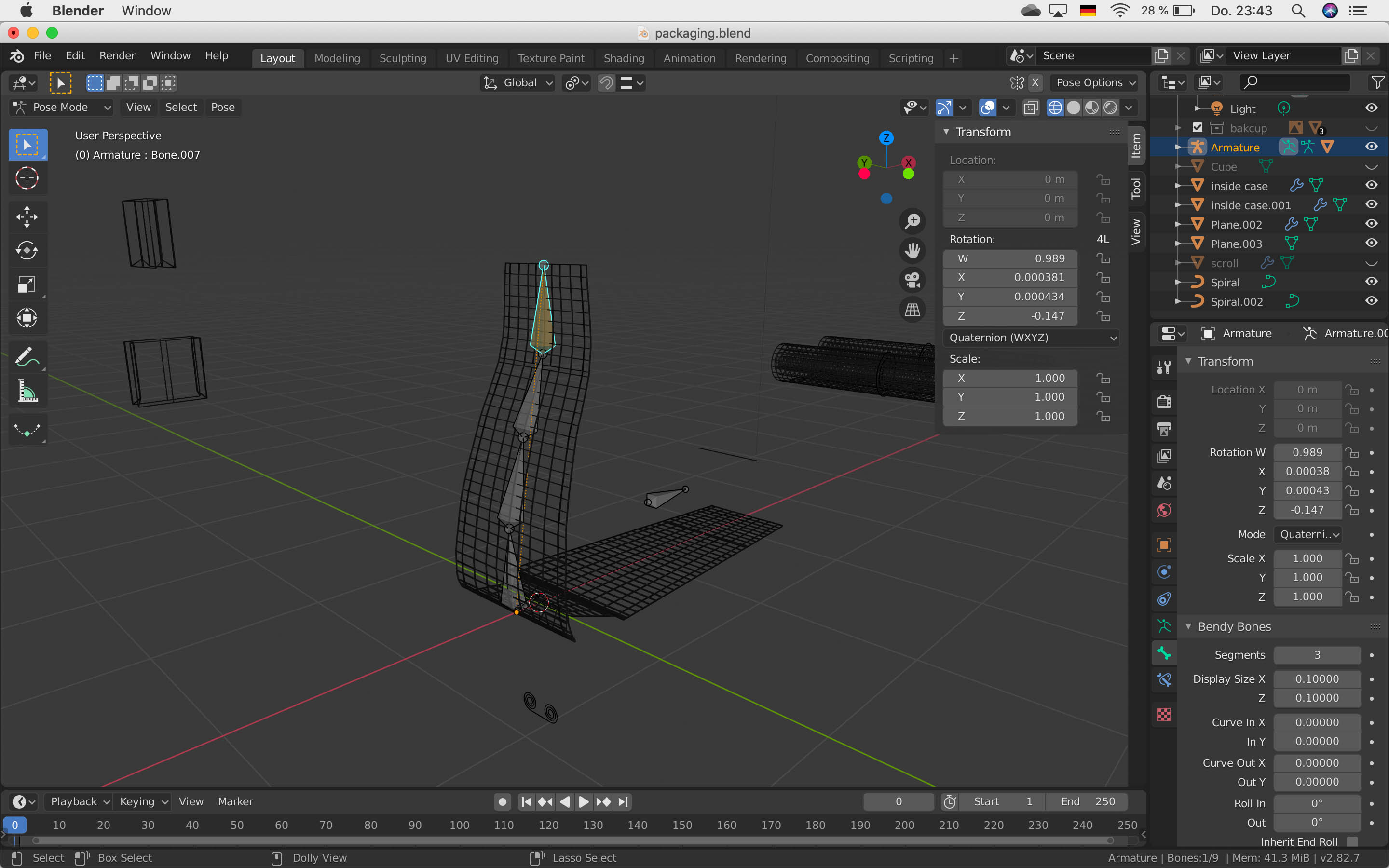Hide the Armature object in outliner
The image size is (1389, 868).
tap(1371, 147)
